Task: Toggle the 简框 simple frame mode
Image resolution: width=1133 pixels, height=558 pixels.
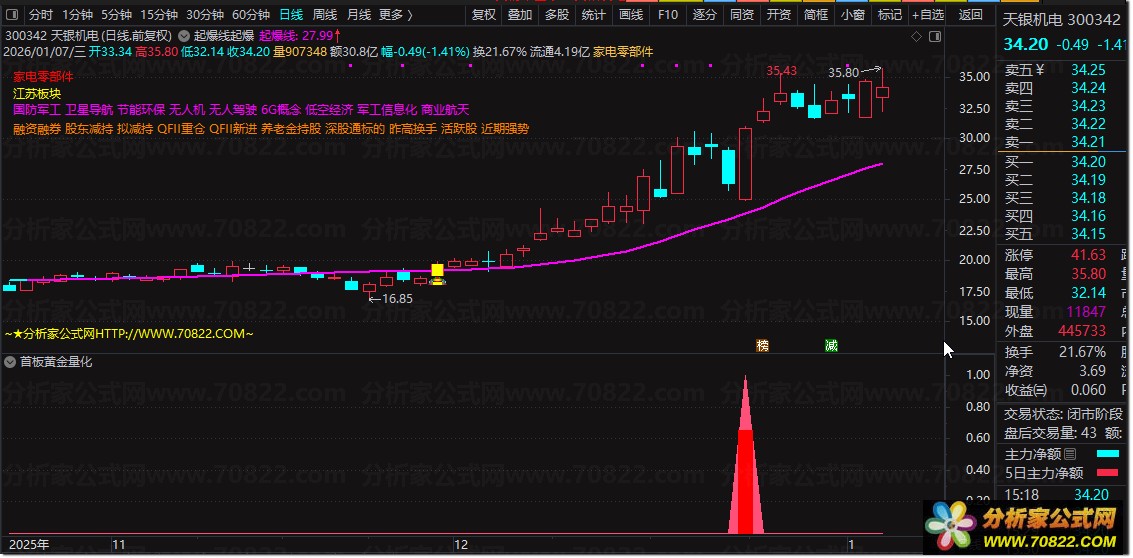Action: point(815,14)
